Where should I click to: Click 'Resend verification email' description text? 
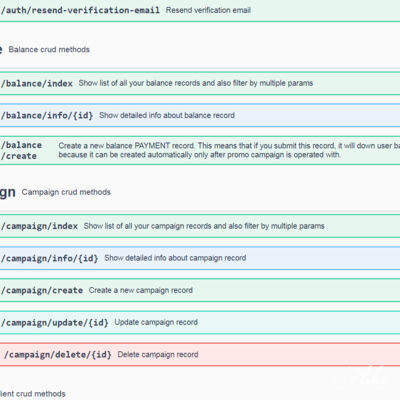tap(208, 10)
